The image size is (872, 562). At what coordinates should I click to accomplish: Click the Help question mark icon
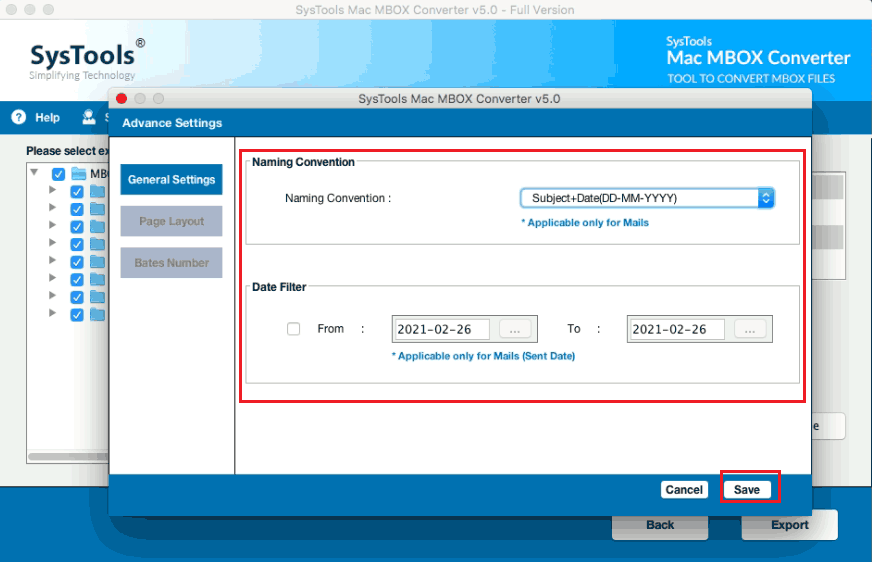[x=18, y=117]
